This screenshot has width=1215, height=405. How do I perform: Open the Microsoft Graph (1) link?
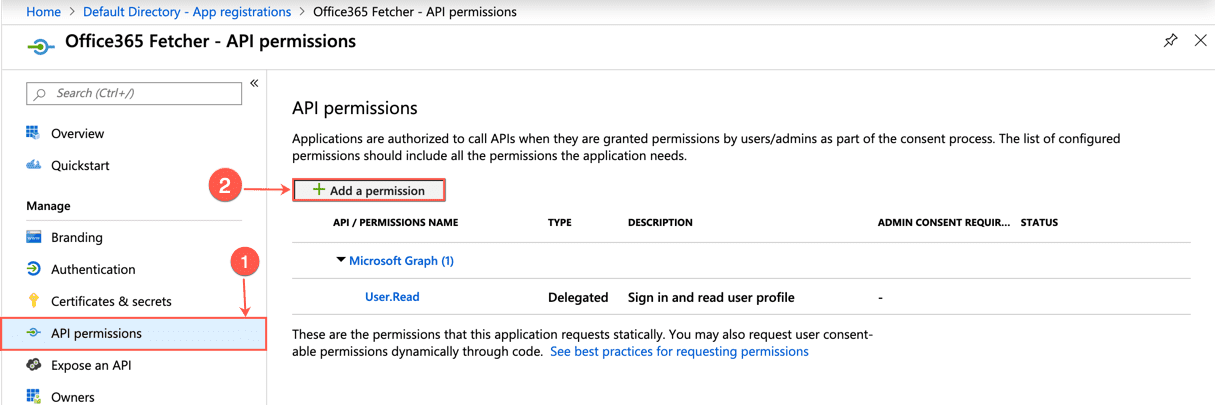(x=401, y=260)
